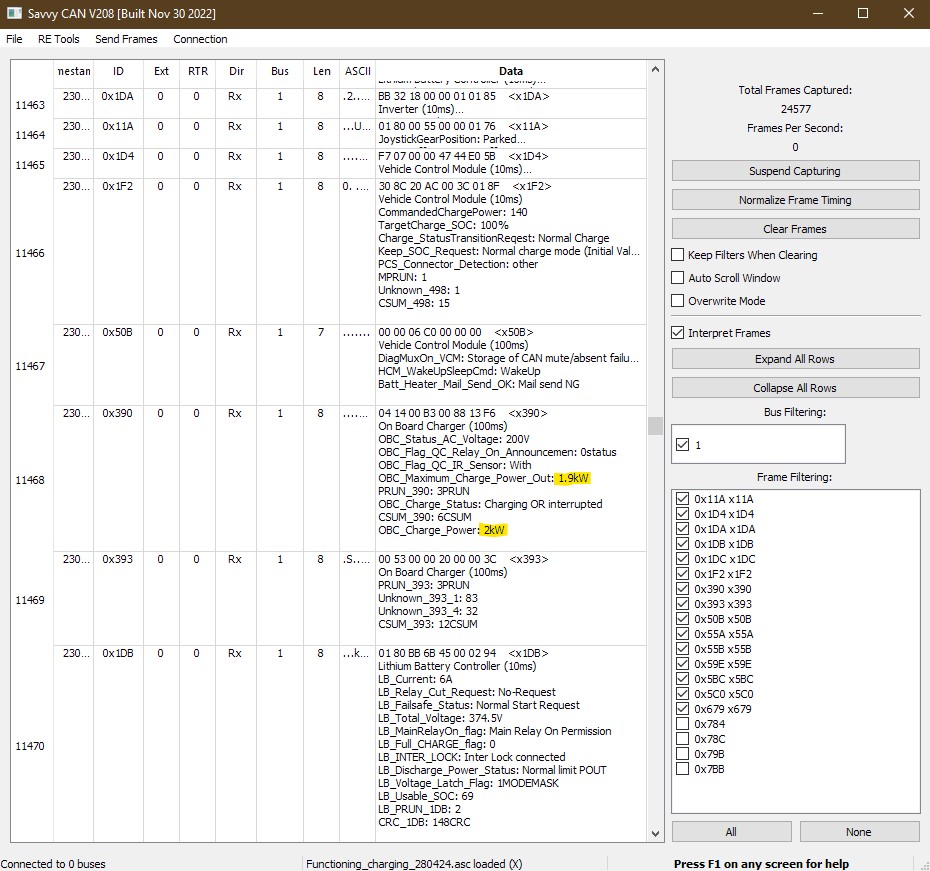Open the Send Frames menu
Viewport: 930px width, 871px height.
[x=126, y=39]
